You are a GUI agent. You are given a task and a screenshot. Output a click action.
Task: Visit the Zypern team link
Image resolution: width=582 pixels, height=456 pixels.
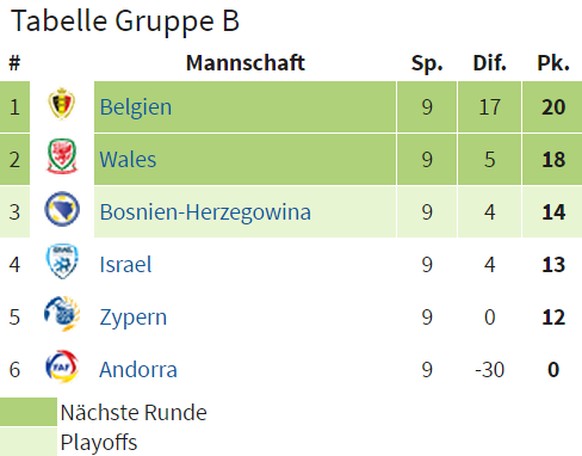133,317
